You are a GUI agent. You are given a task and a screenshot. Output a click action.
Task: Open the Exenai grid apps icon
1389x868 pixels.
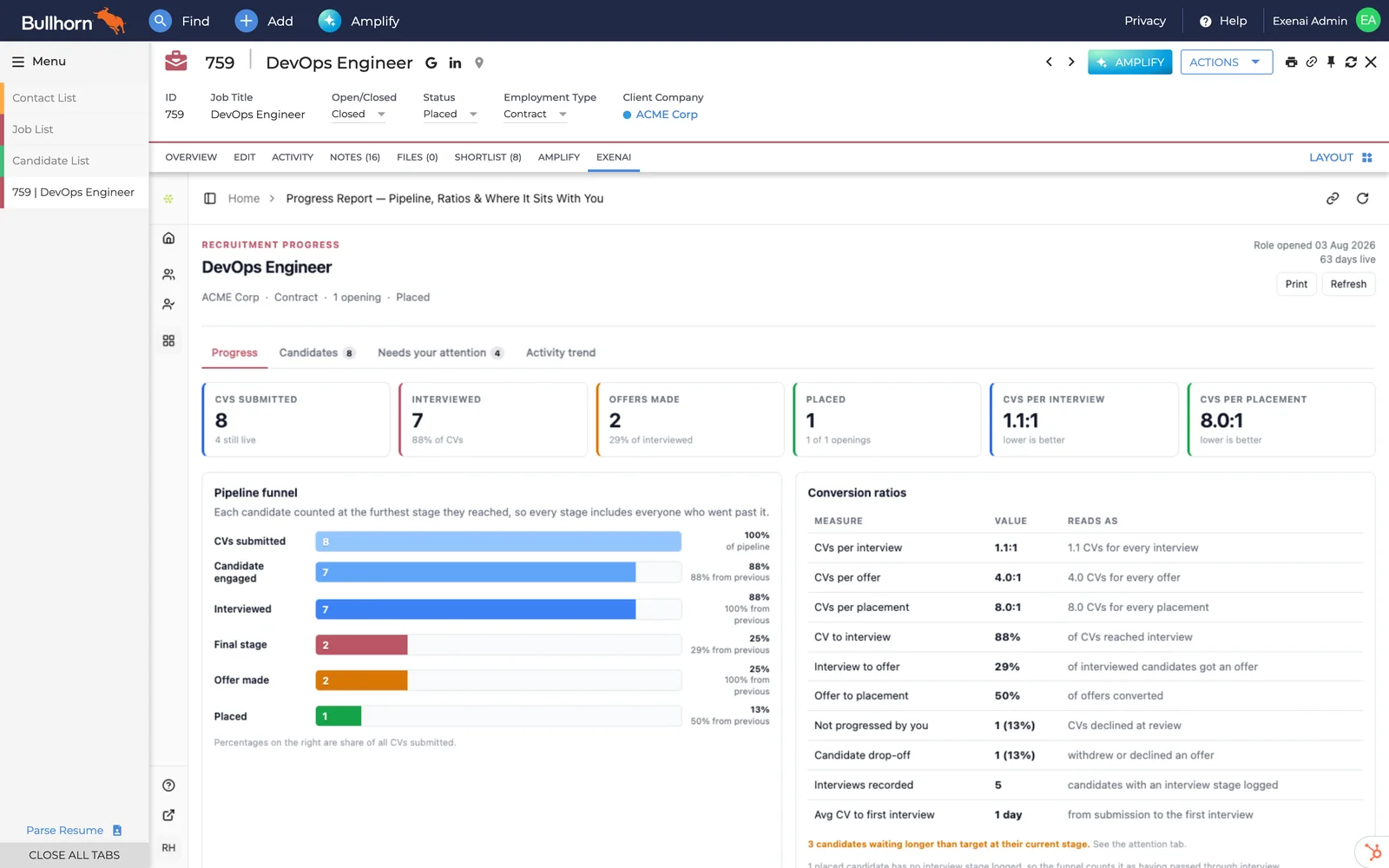(x=168, y=341)
